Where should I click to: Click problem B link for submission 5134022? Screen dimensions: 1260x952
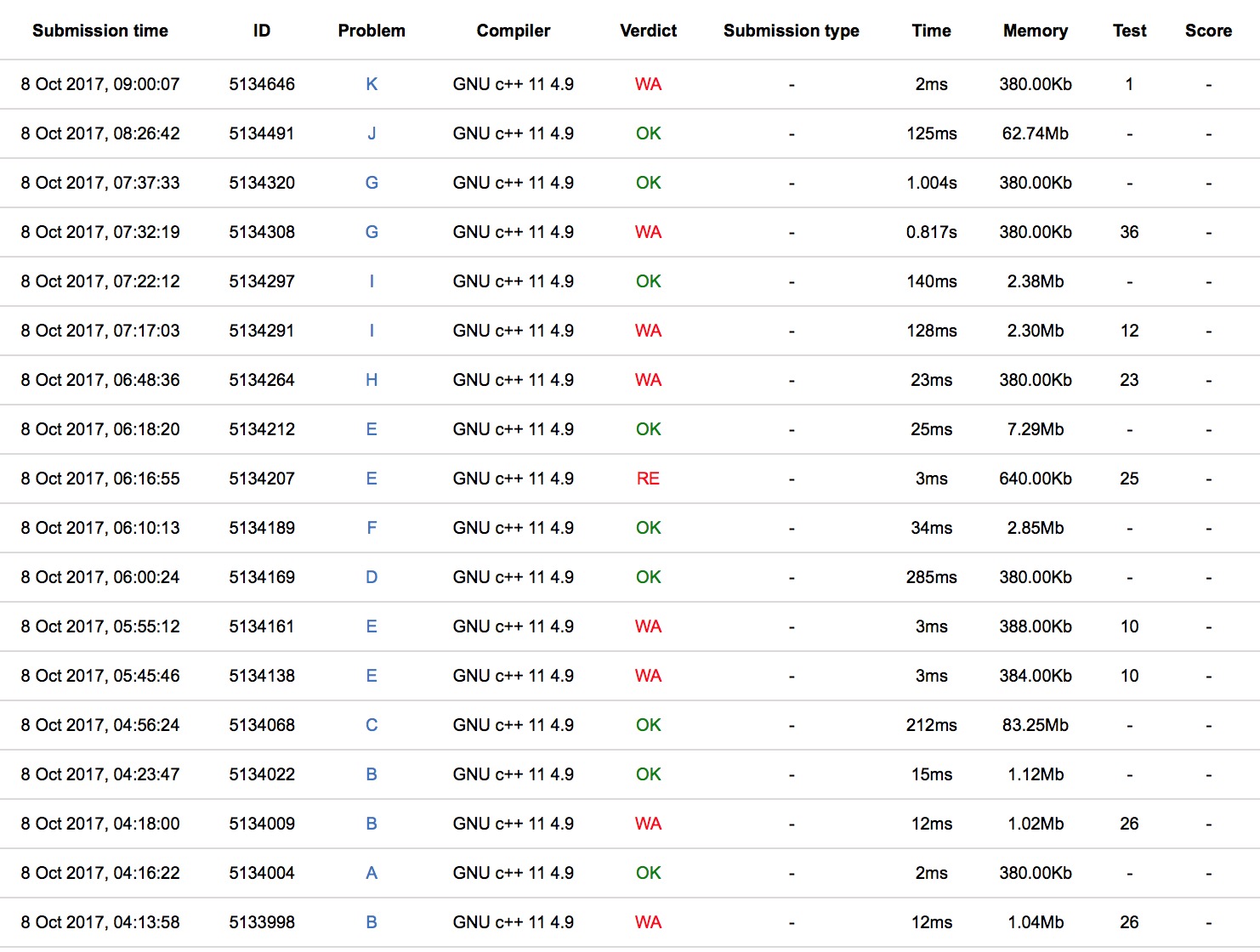[x=372, y=774]
